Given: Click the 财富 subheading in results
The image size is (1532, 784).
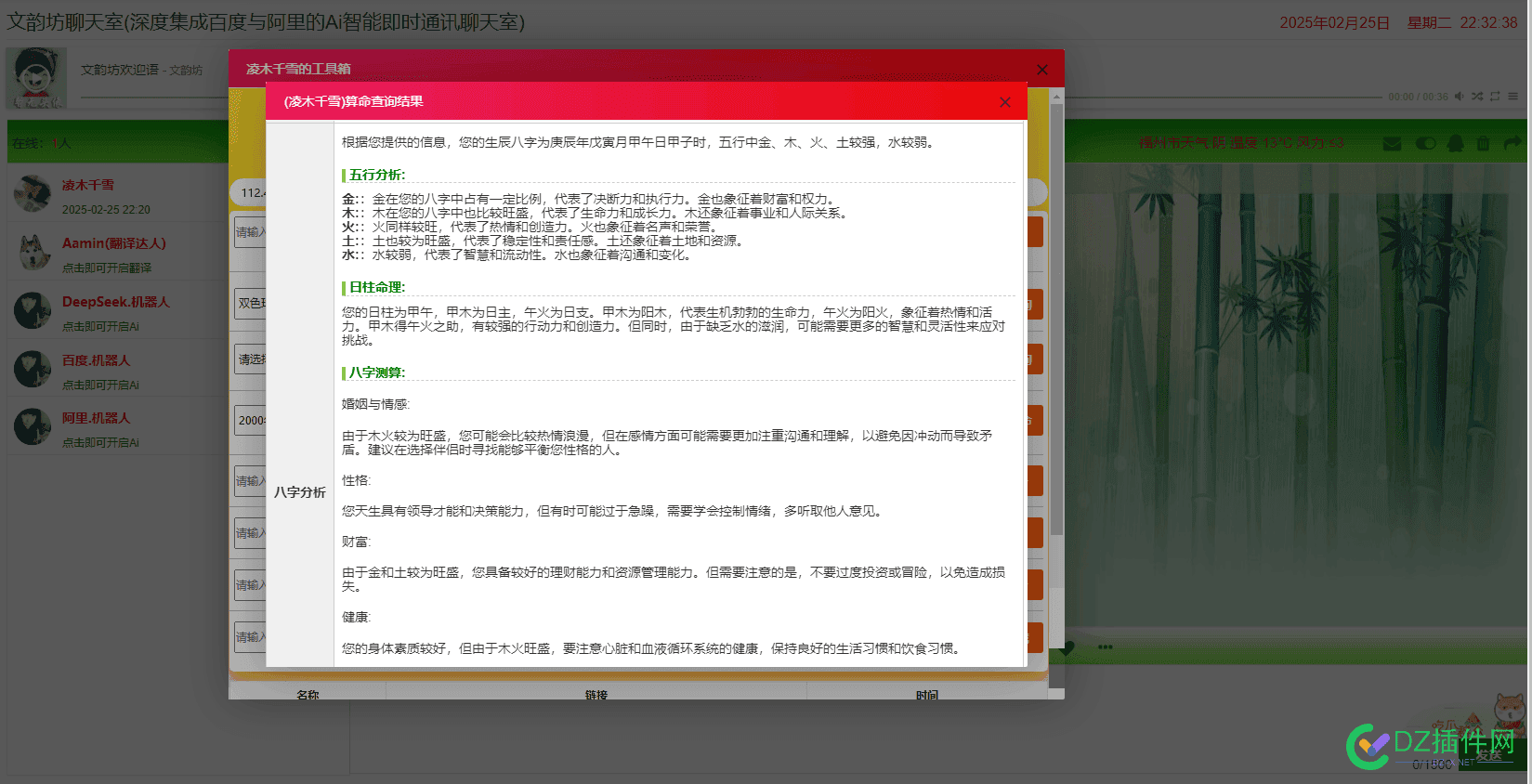Looking at the screenshot, I should pyautogui.click(x=356, y=542).
